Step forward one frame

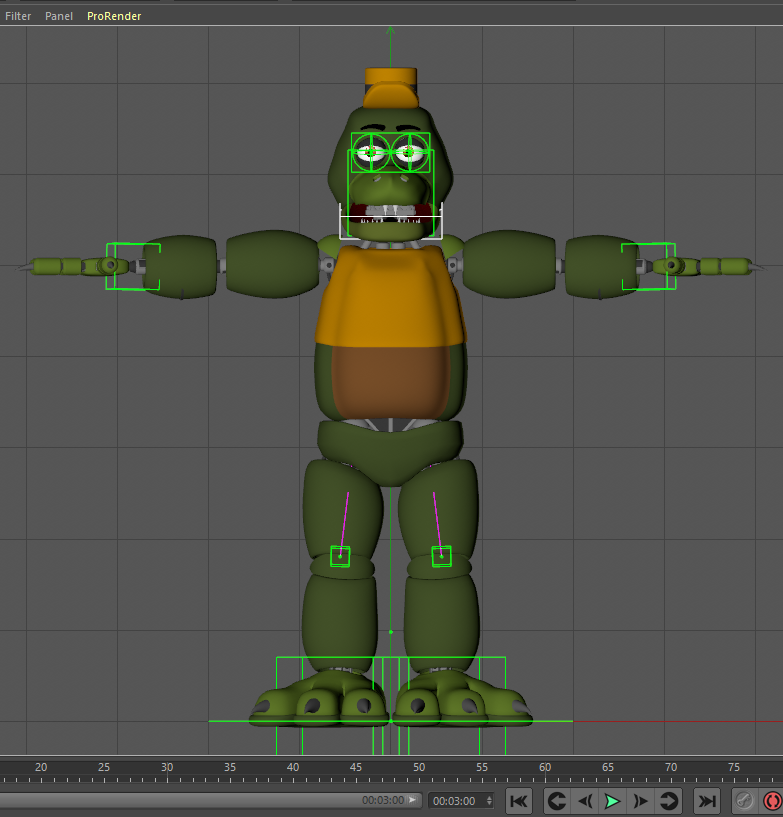coord(640,801)
